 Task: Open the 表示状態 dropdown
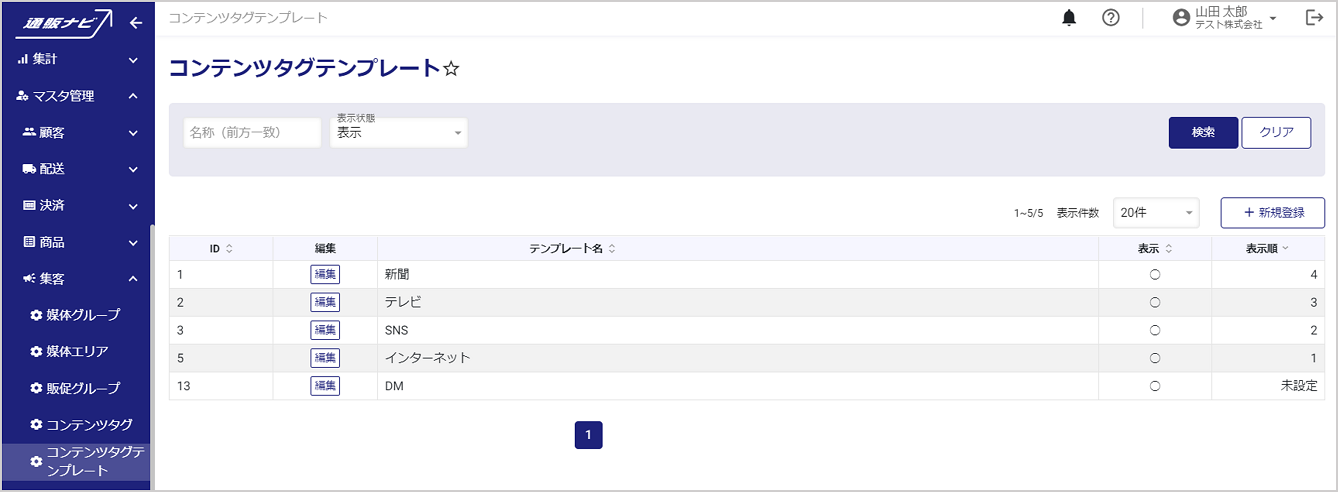[x=398, y=133]
